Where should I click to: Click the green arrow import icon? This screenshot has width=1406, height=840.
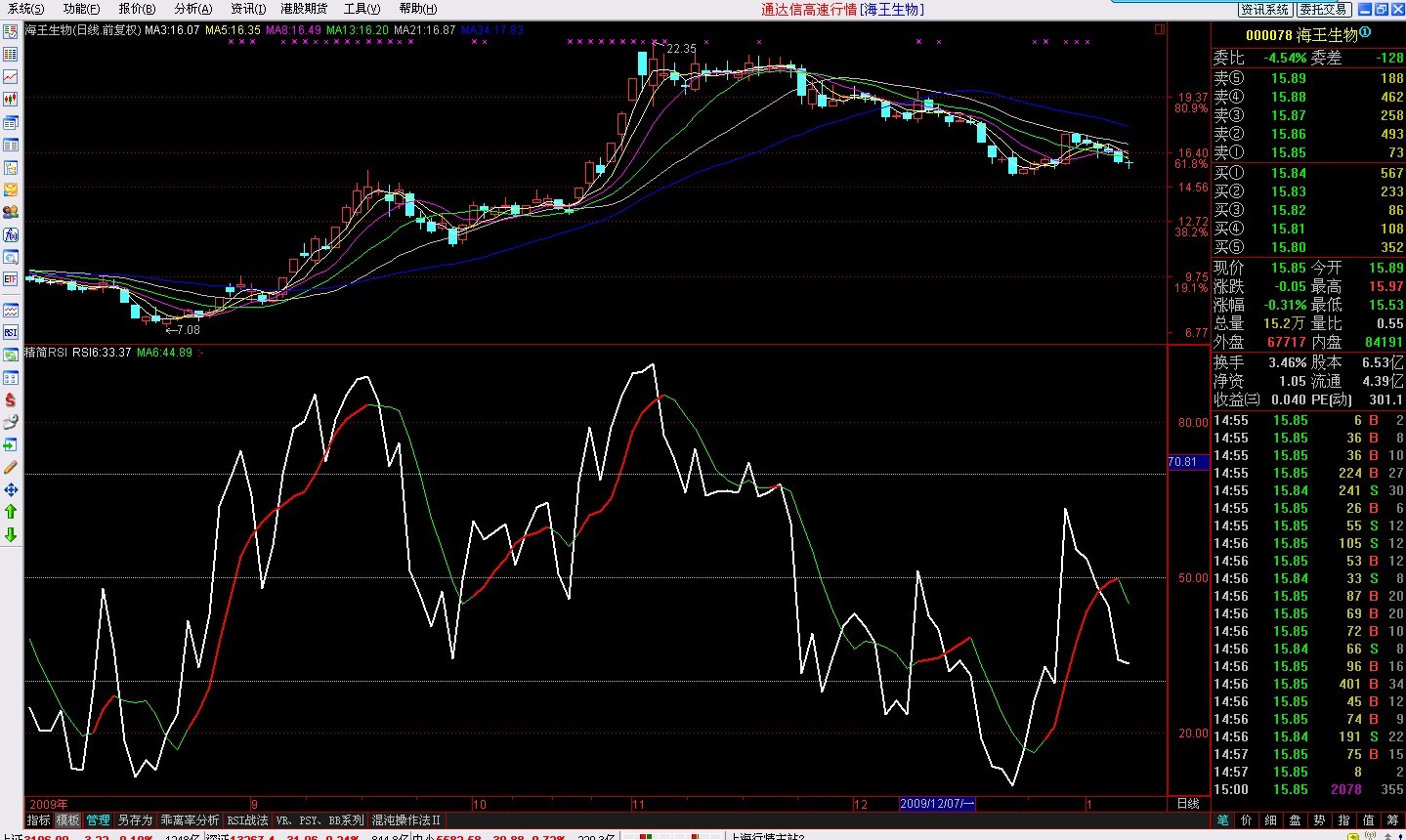point(11,445)
